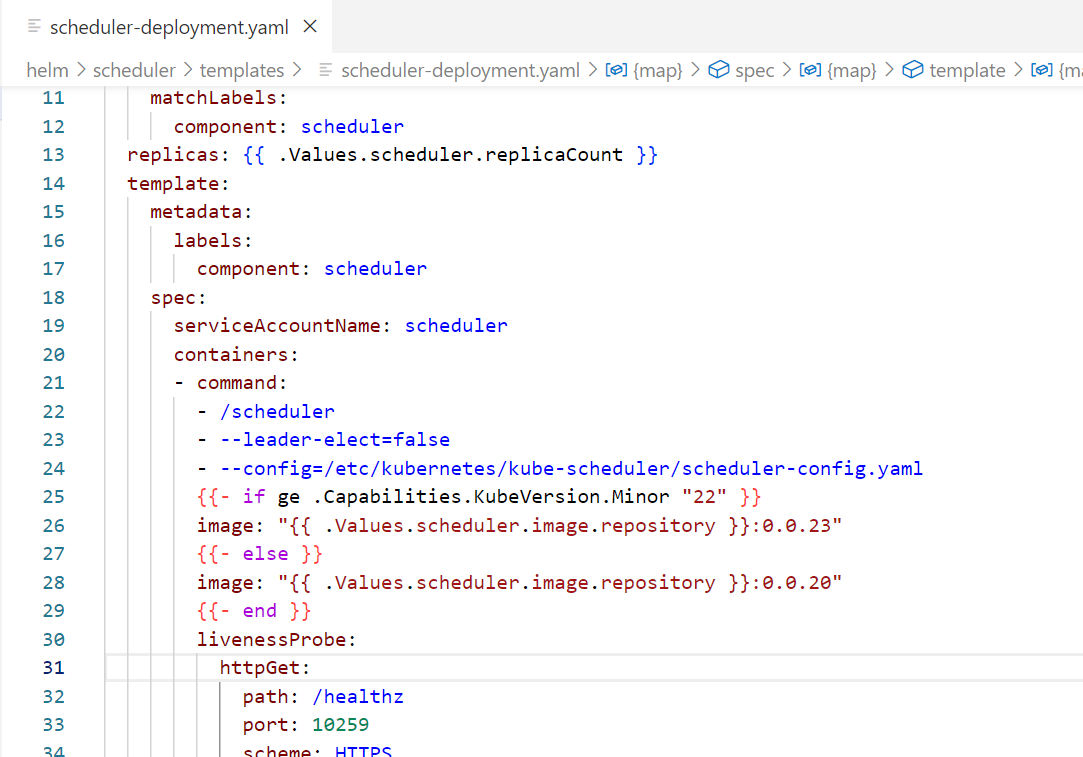This screenshot has width=1083, height=757.
Task: Click the port value 10259
Action: (341, 725)
